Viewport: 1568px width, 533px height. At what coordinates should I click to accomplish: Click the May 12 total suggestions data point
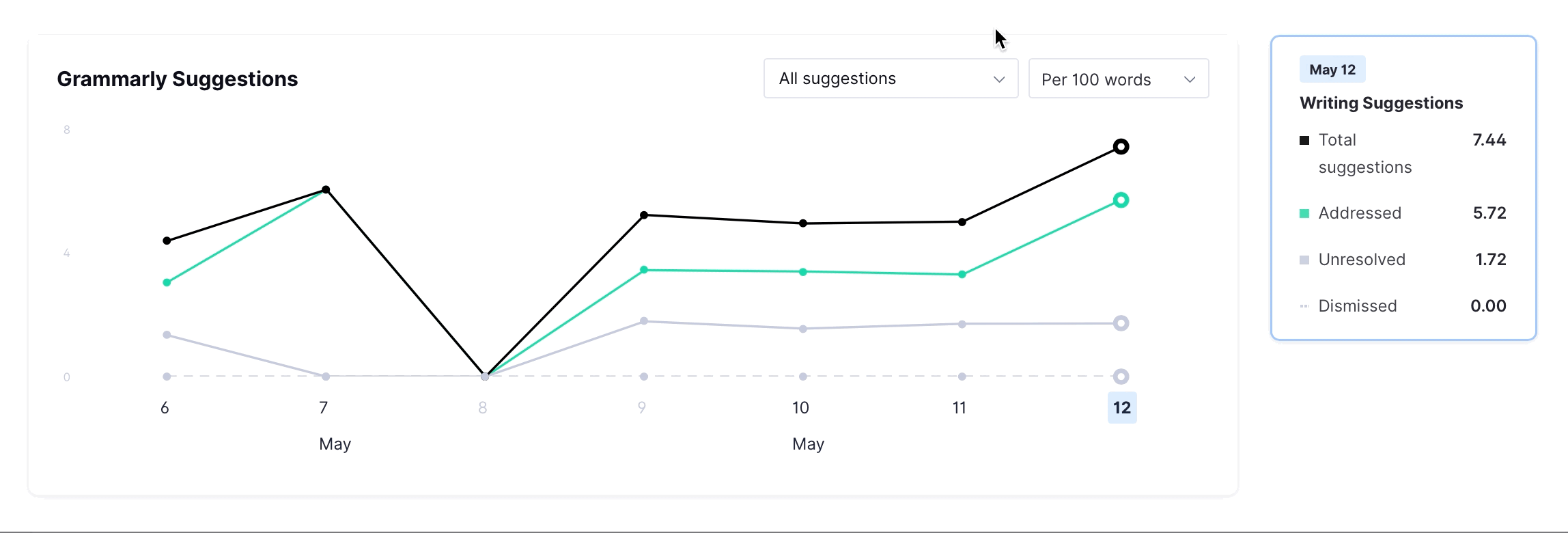1121,146
